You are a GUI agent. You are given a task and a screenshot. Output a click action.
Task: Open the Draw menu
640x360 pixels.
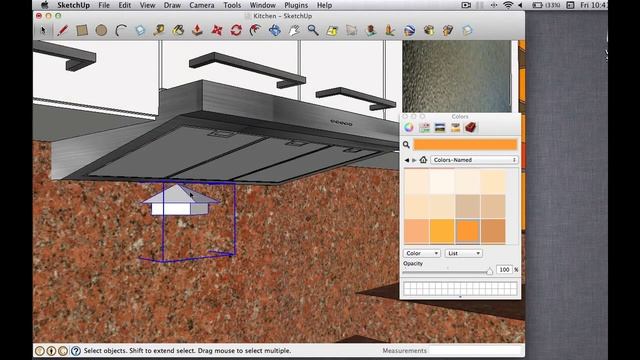click(172, 5)
